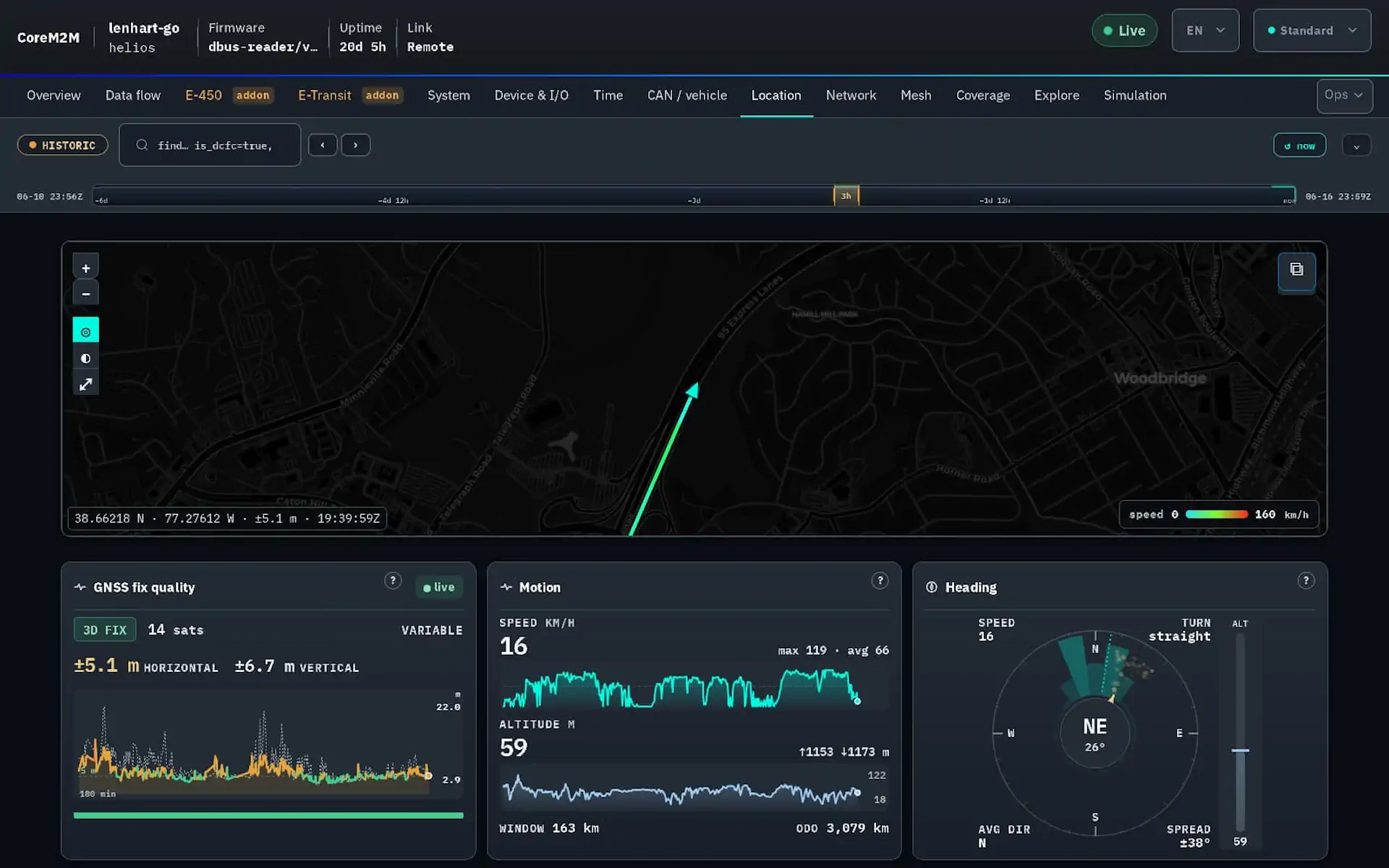Open Coverage tab
This screenshot has height=868, width=1389.
[x=982, y=95]
